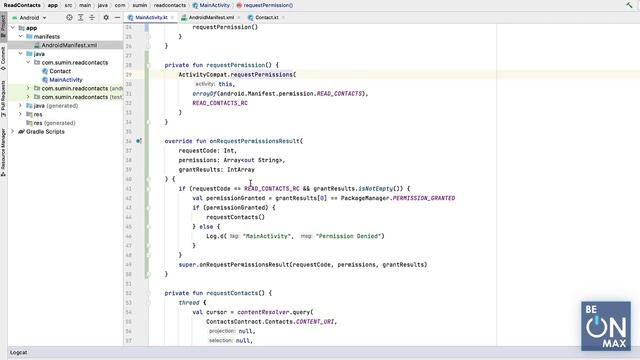The height and width of the screenshot is (360, 640).
Task: Open the Logcat tool window
Action: [18, 352]
